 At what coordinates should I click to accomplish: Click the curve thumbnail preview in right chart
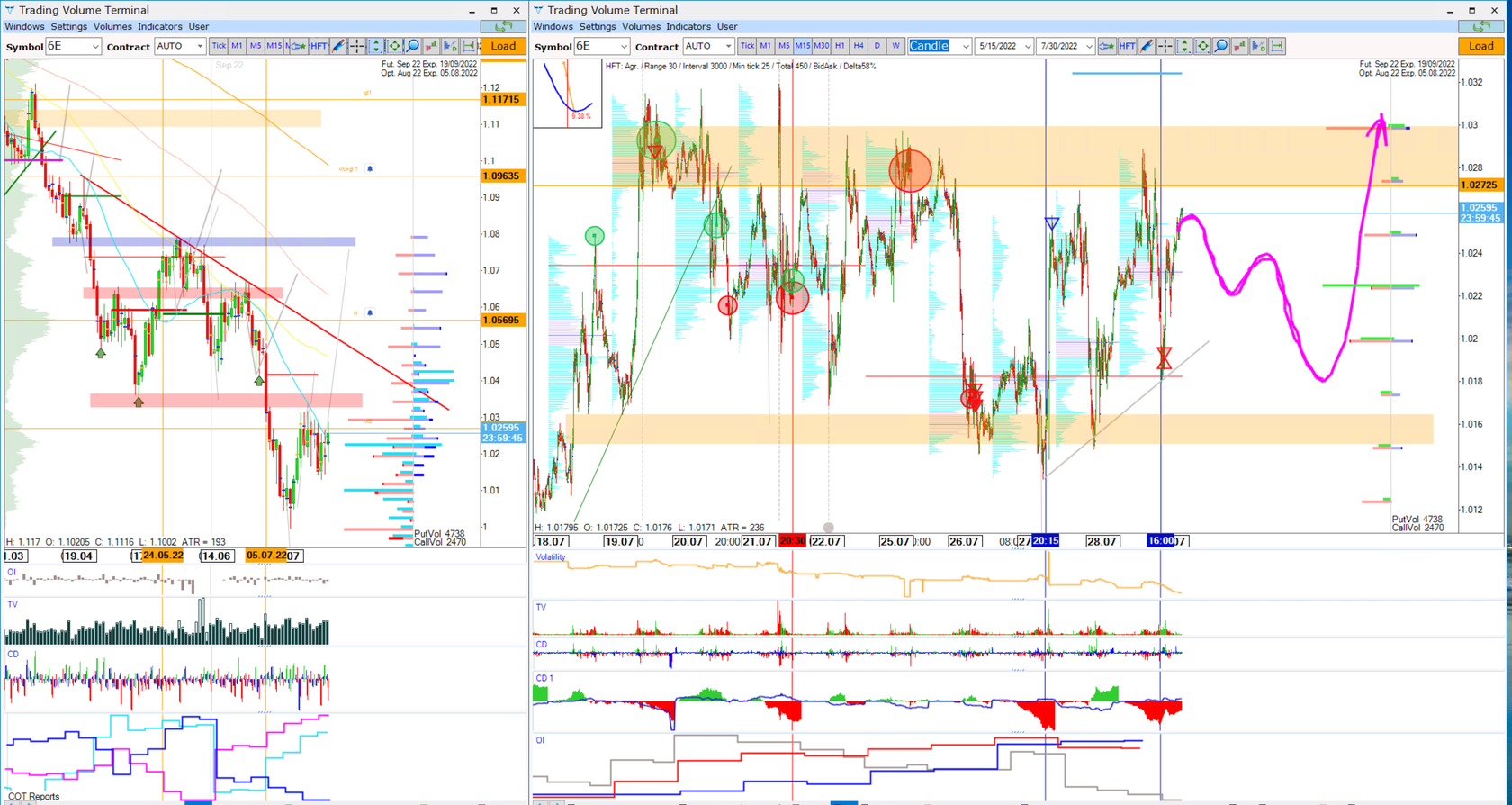pos(568,94)
